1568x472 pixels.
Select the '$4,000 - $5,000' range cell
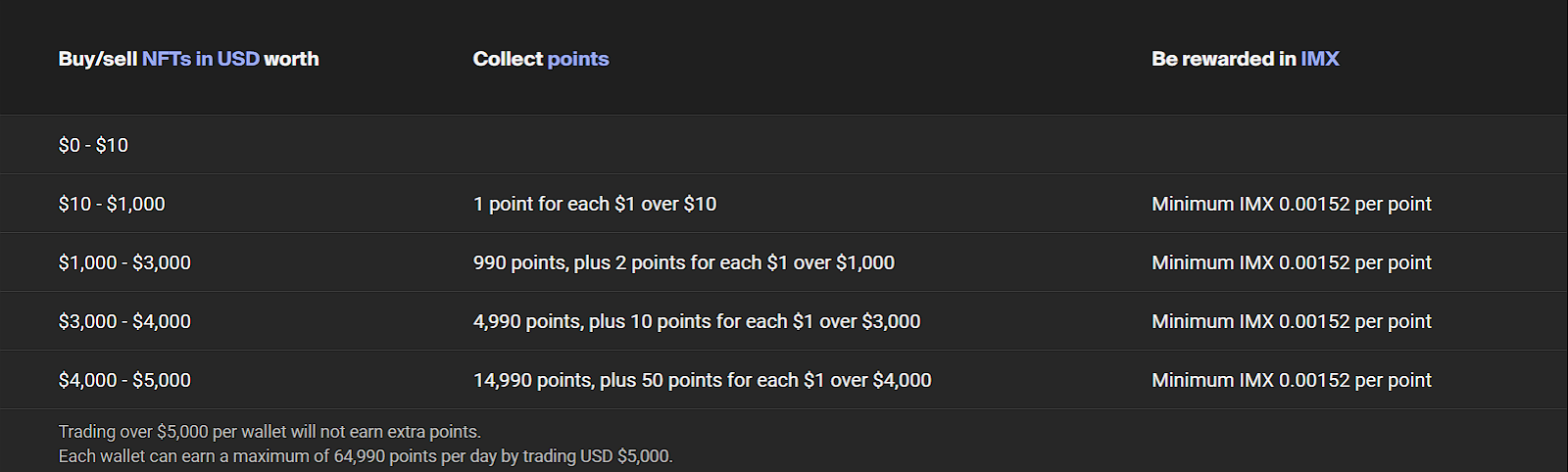(x=124, y=380)
